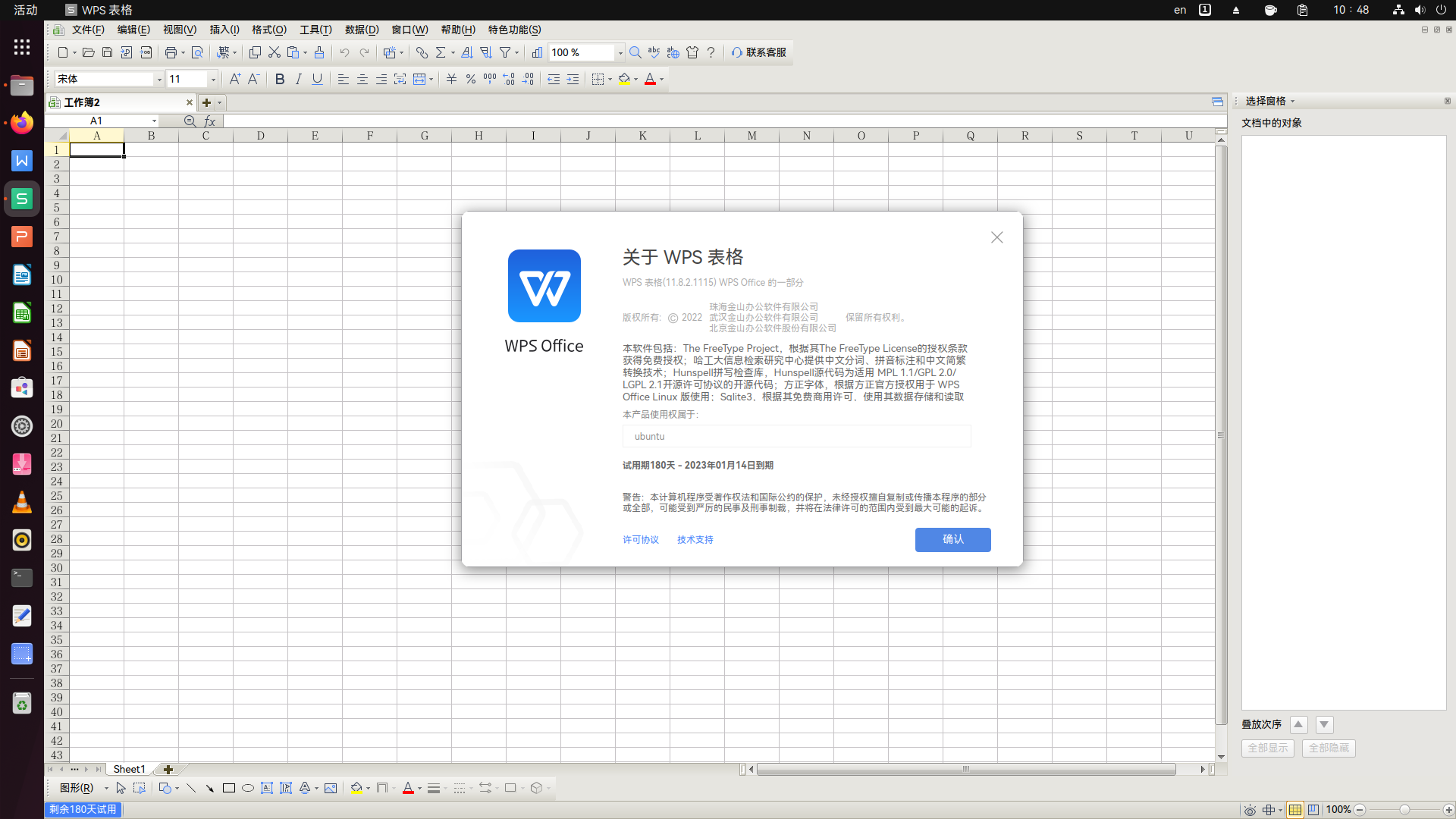Click the Filter funnel icon
The width and height of the screenshot is (1456, 819).
pyautogui.click(x=505, y=52)
